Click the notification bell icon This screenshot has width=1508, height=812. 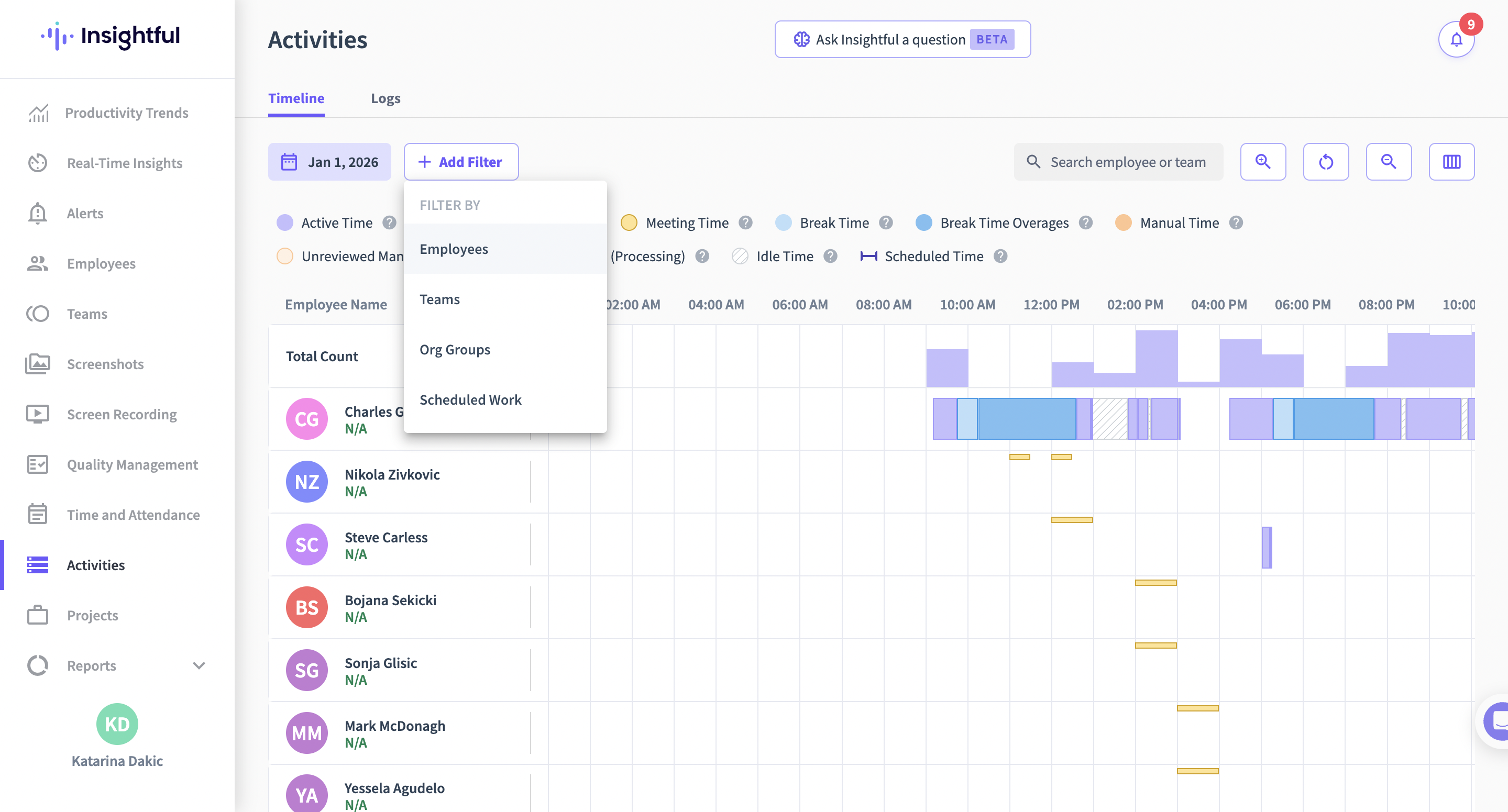(1456, 40)
